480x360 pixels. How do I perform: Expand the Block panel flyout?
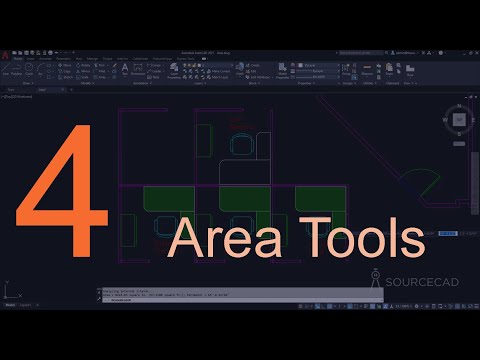tap(254, 83)
